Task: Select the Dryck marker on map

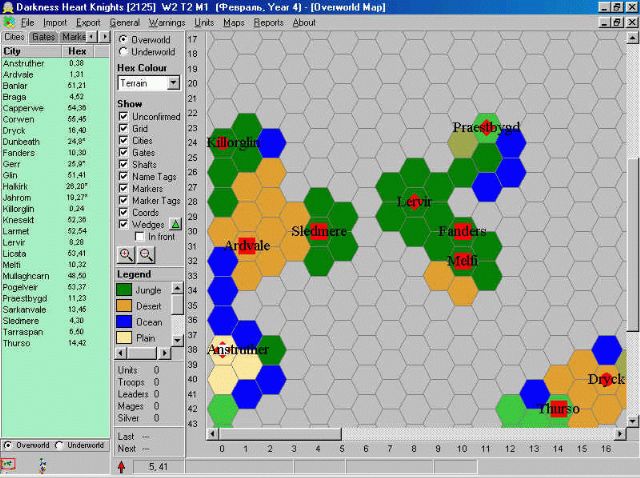Action: coord(607,379)
